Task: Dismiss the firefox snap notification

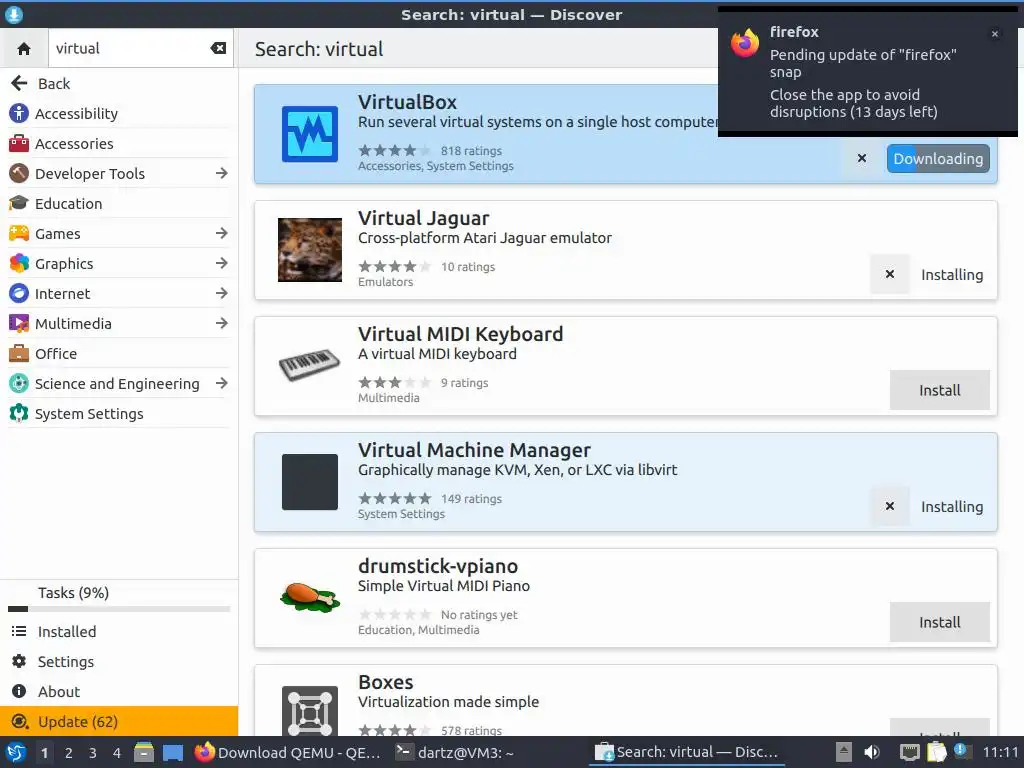Action: [x=995, y=34]
